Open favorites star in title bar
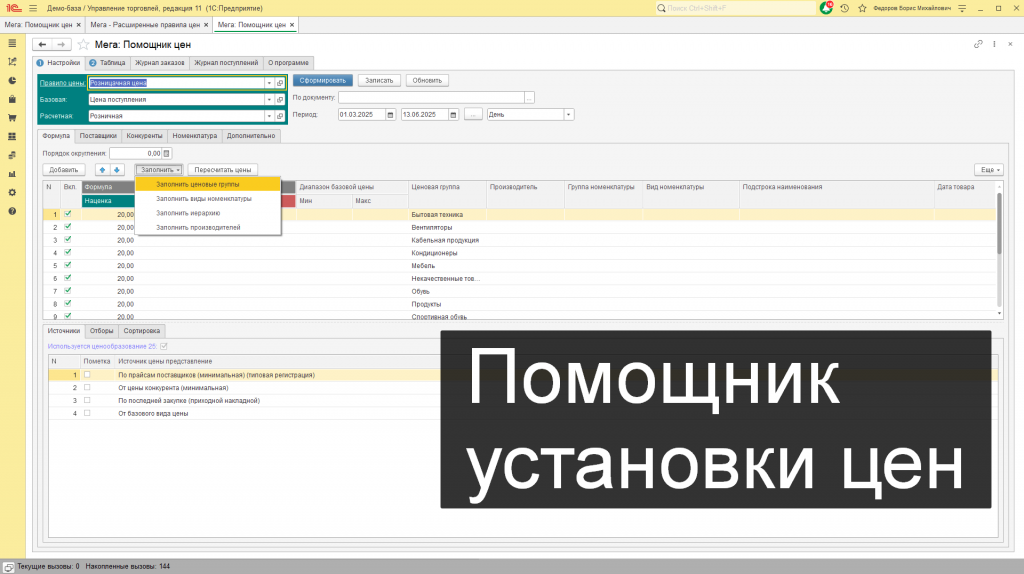 862,8
